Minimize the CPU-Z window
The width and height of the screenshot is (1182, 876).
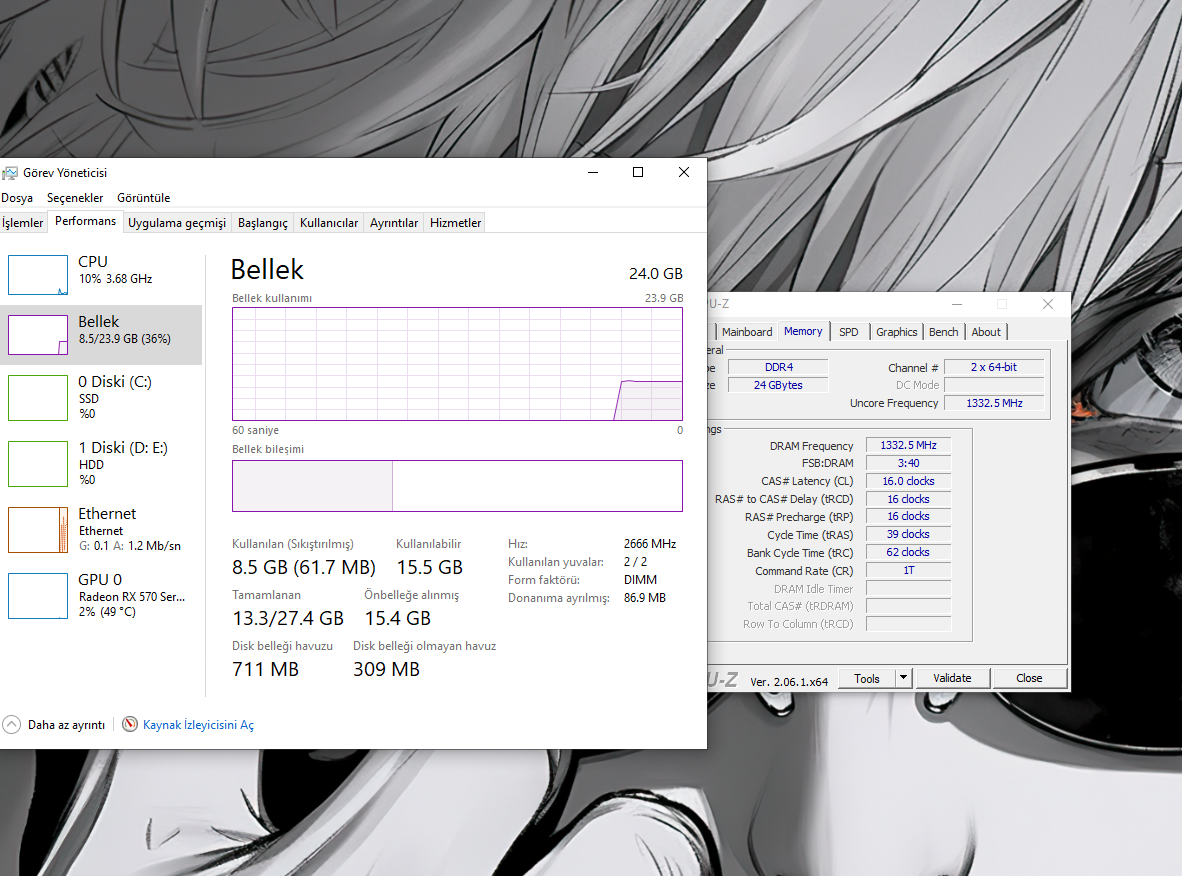point(957,304)
